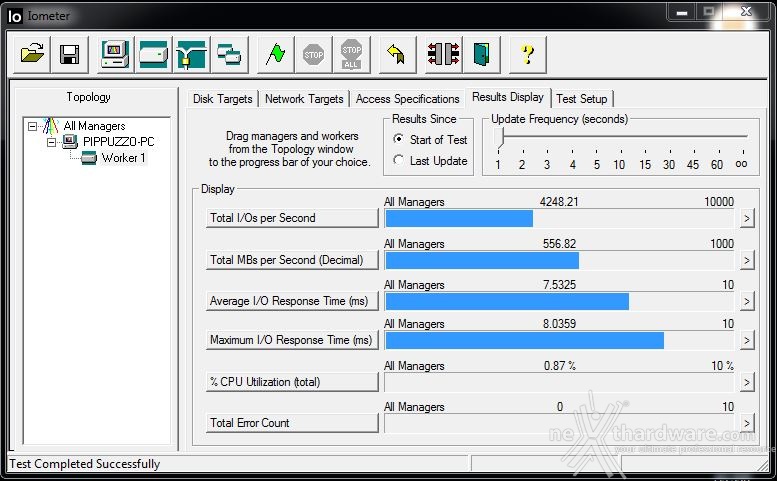
Task: Click the Total I/Os per Second progress bar
Action: pyautogui.click(x=559, y=218)
